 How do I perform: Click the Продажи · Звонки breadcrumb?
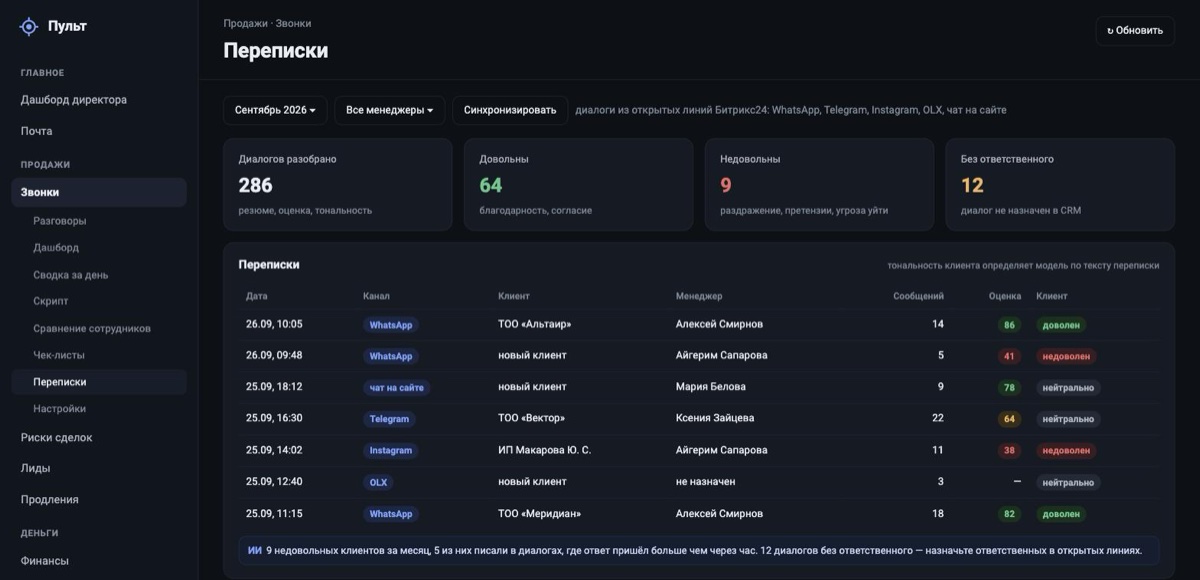(267, 23)
